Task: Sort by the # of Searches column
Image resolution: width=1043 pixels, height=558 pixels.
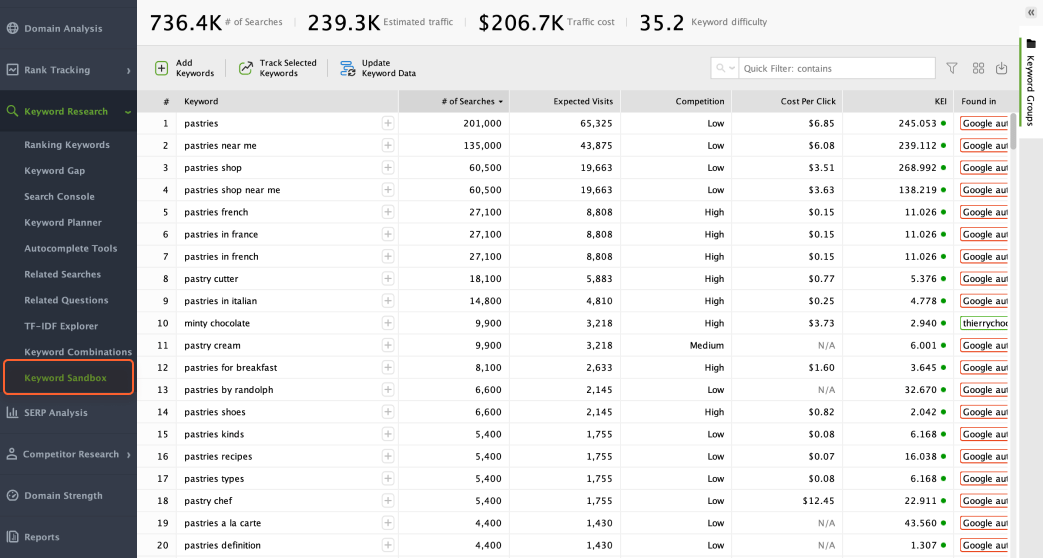Action: 453,101
